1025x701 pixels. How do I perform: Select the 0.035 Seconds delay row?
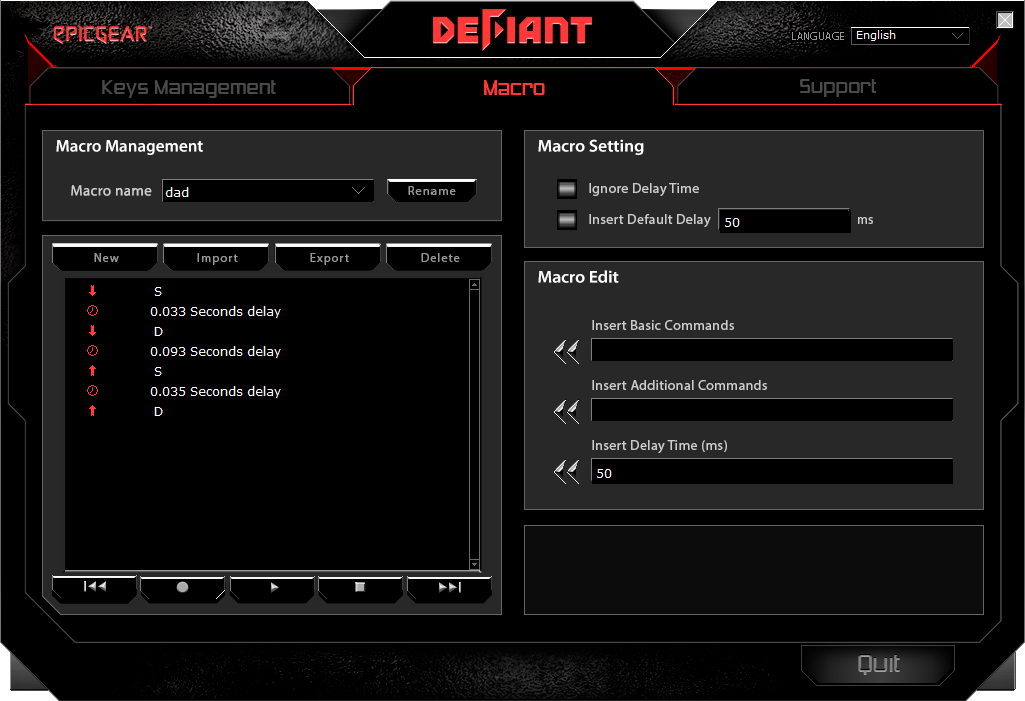[x=267, y=391]
